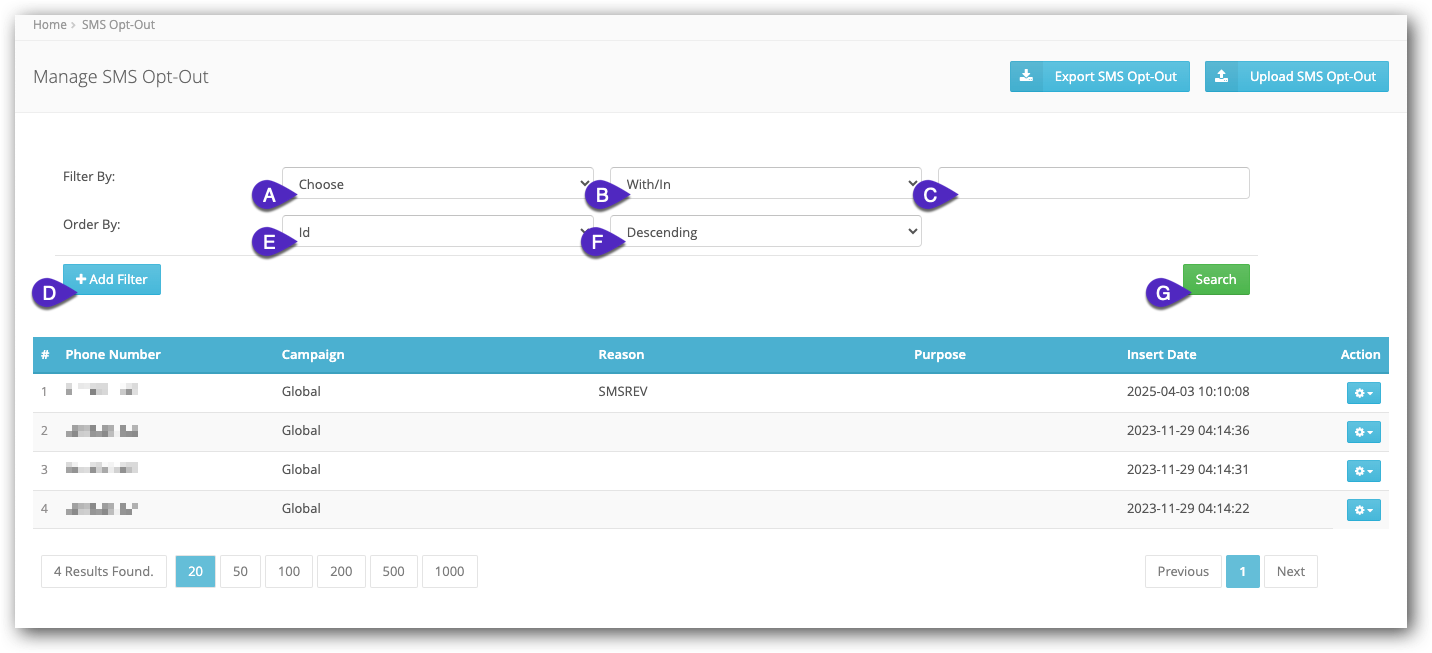Set page size to 200 results
Image resolution: width=1432 pixels, height=653 pixels.
click(341, 571)
